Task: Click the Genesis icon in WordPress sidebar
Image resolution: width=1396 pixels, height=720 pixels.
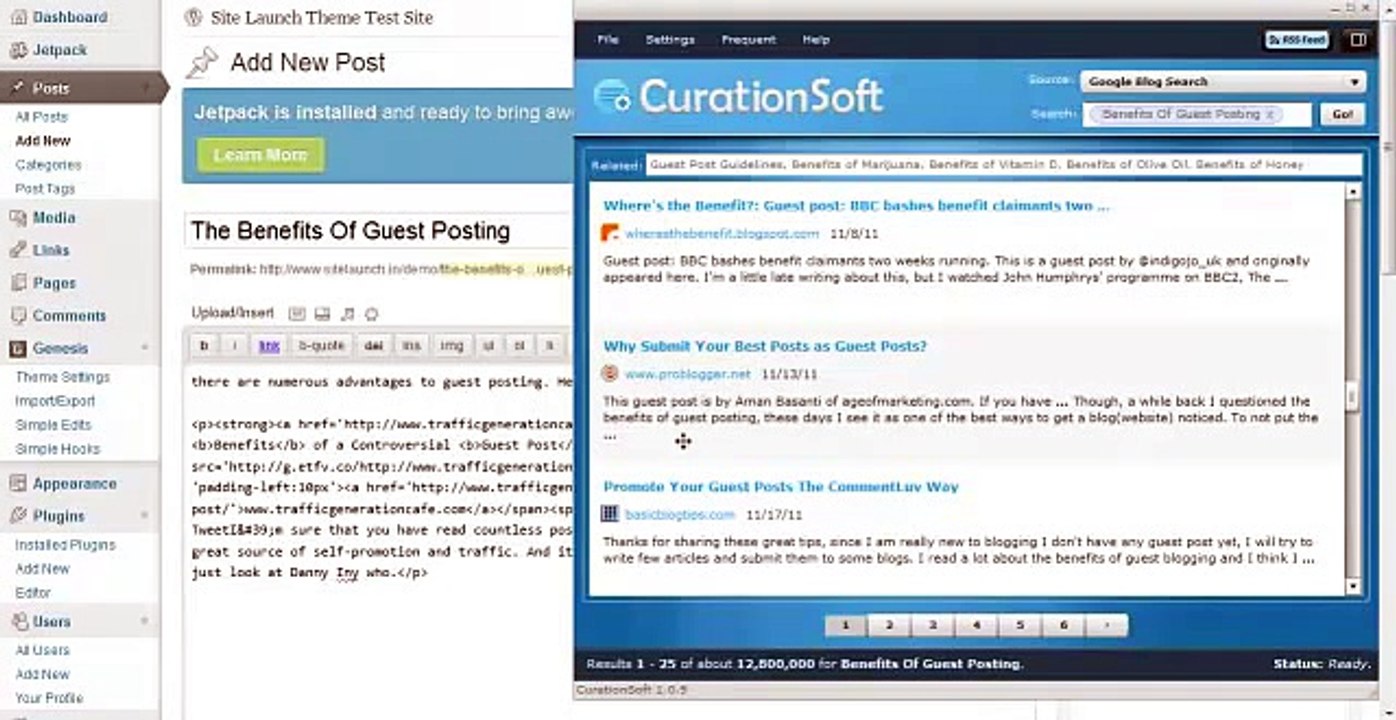Action: pyautogui.click(x=17, y=349)
